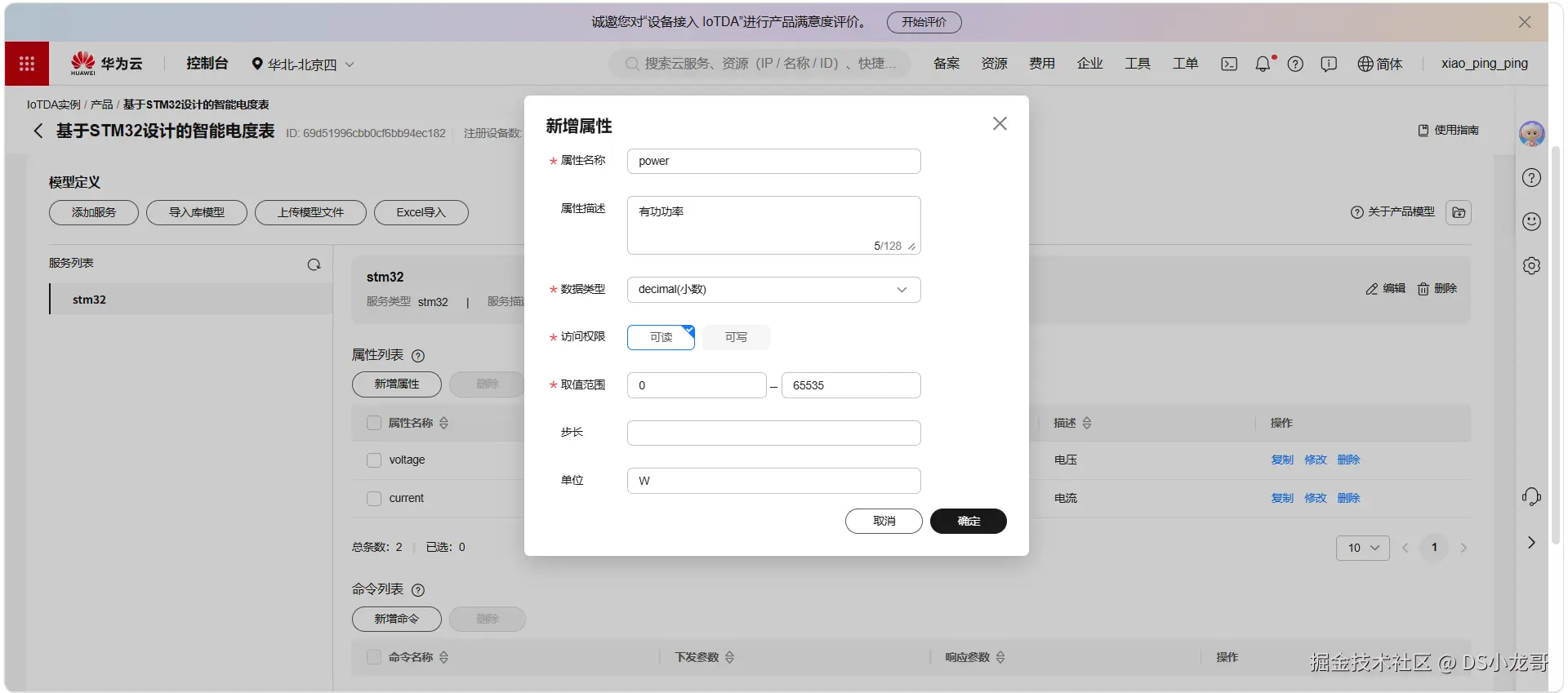
Task: Toggle the 可读 access permission
Action: click(x=661, y=337)
